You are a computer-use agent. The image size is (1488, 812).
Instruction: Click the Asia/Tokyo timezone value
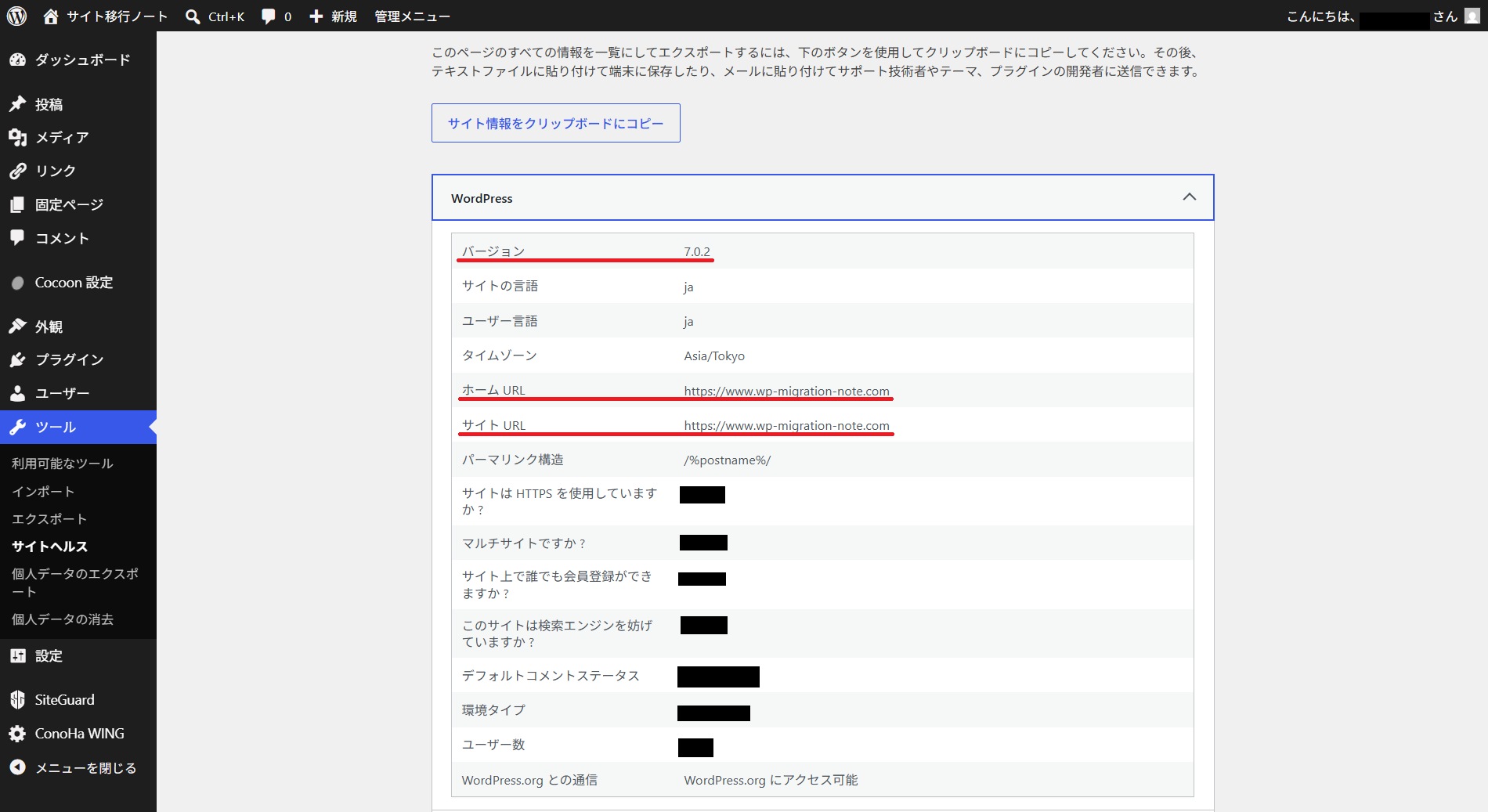point(714,355)
